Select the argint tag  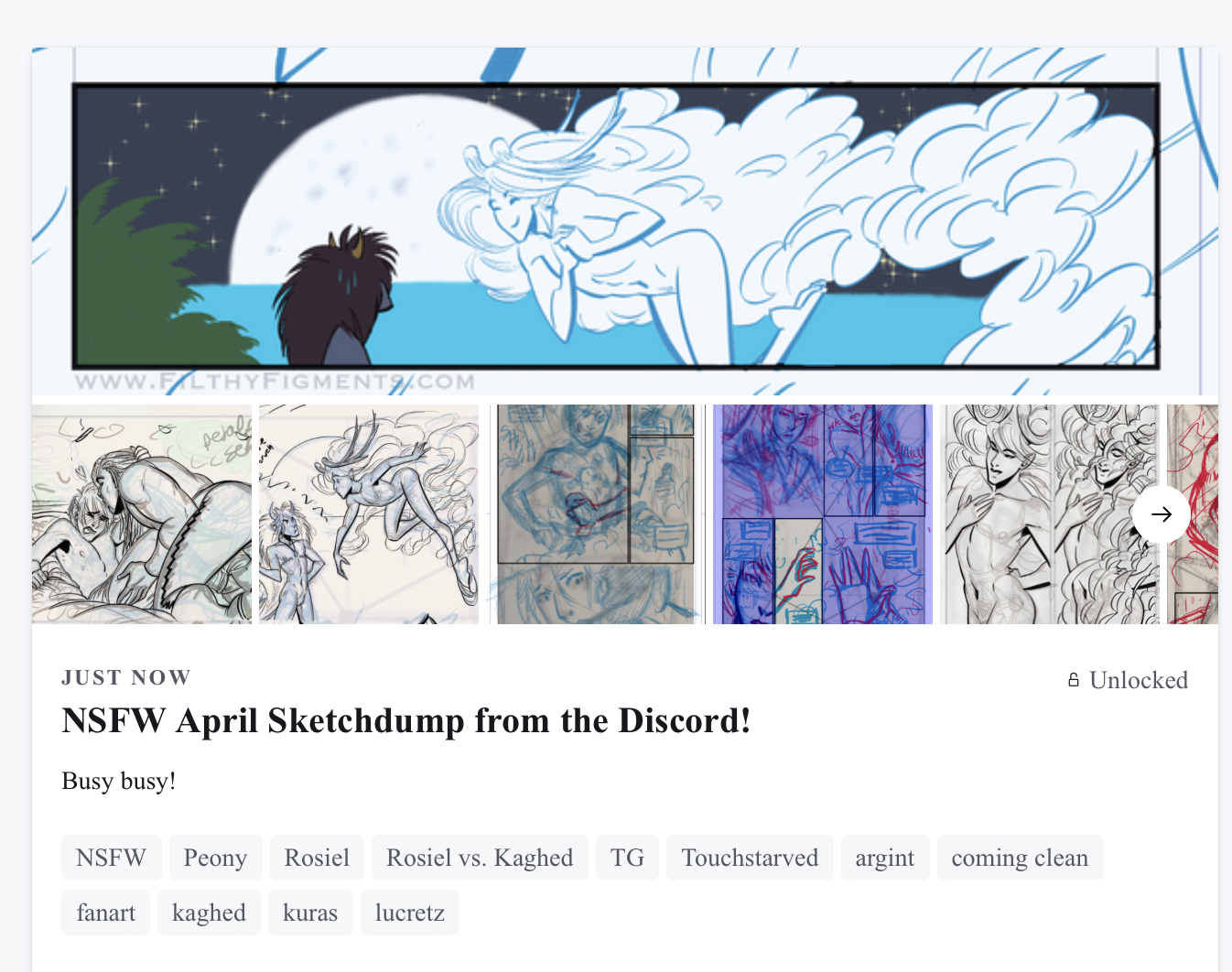[x=885, y=858]
